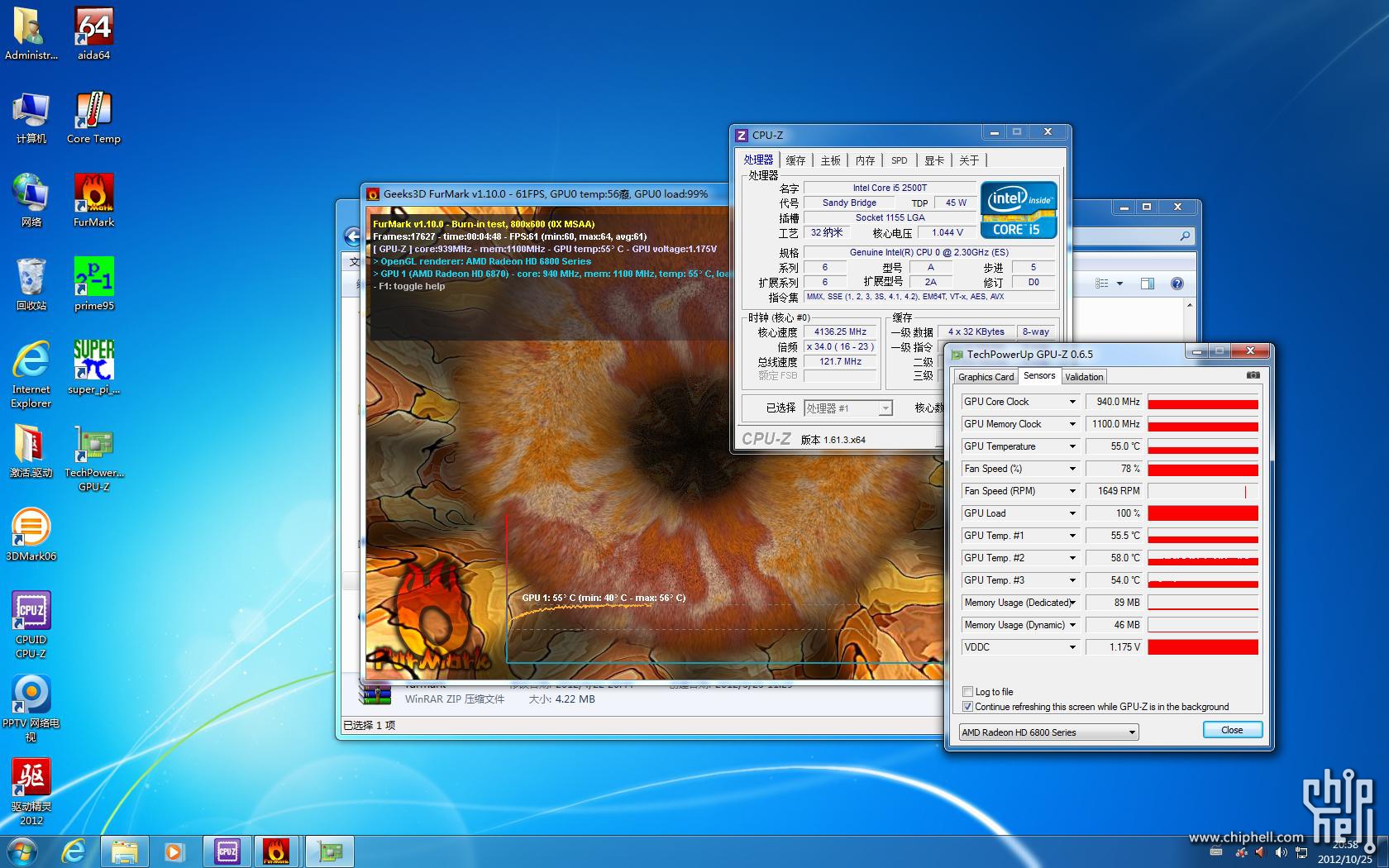Screen dimensions: 1389x868
Task: Click the Fan Speed (RPM) graph
Action: [1203, 491]
